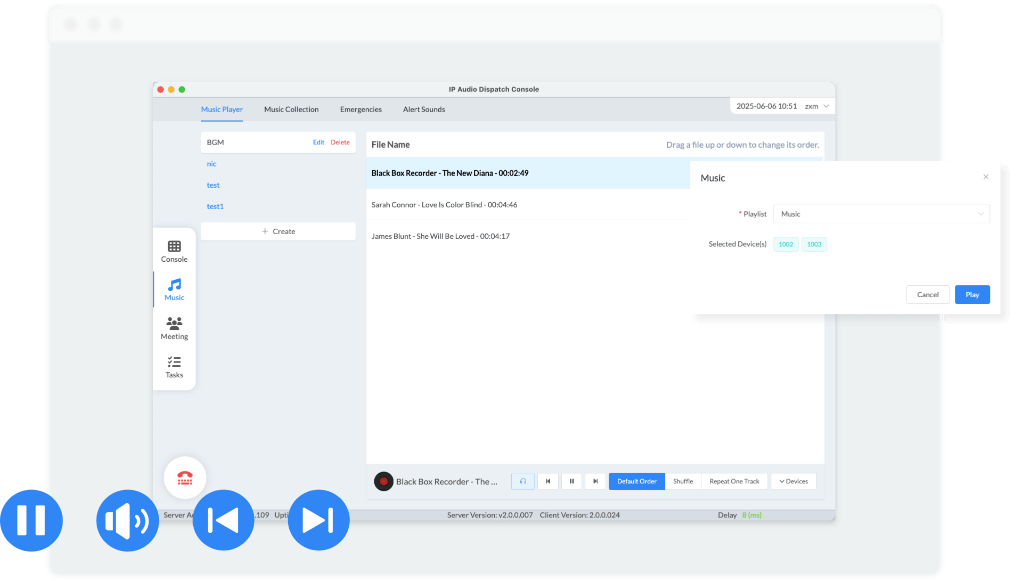The image size is (1017, 582).
Task: Click the large blue next-track circle icon
Action: pos(318,520)
